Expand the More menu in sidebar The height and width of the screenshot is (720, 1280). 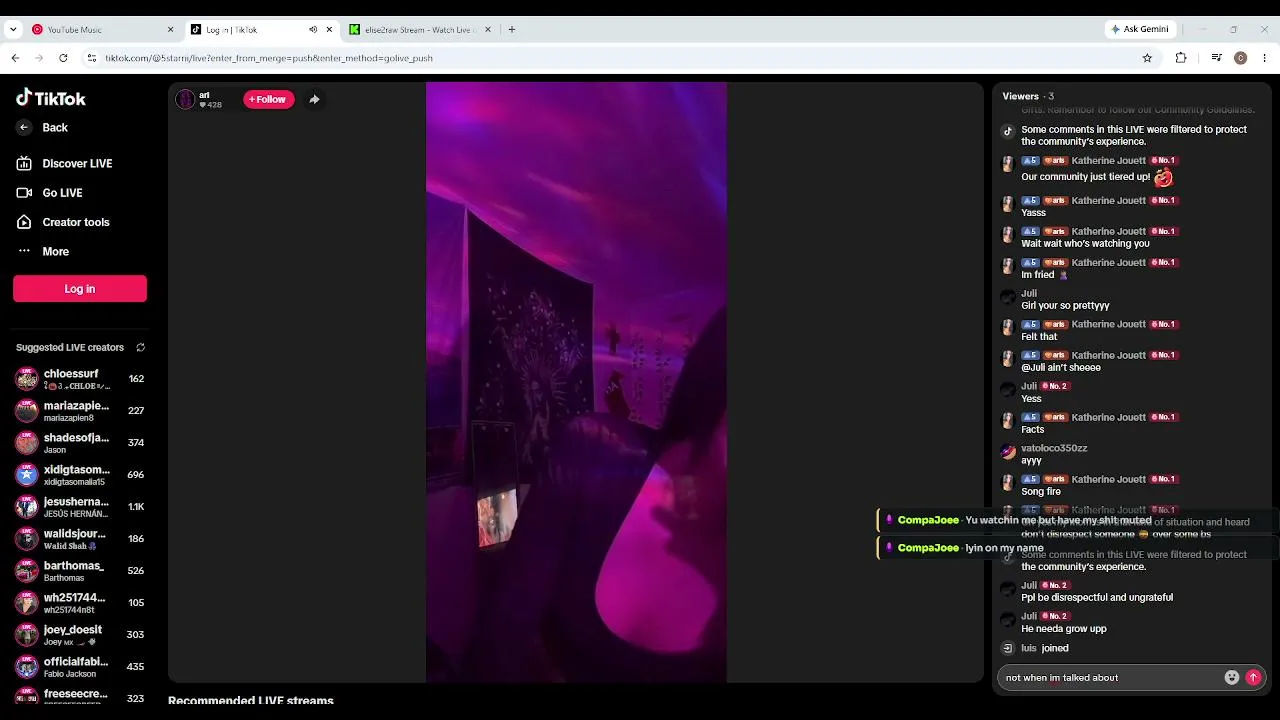(55, 252)
